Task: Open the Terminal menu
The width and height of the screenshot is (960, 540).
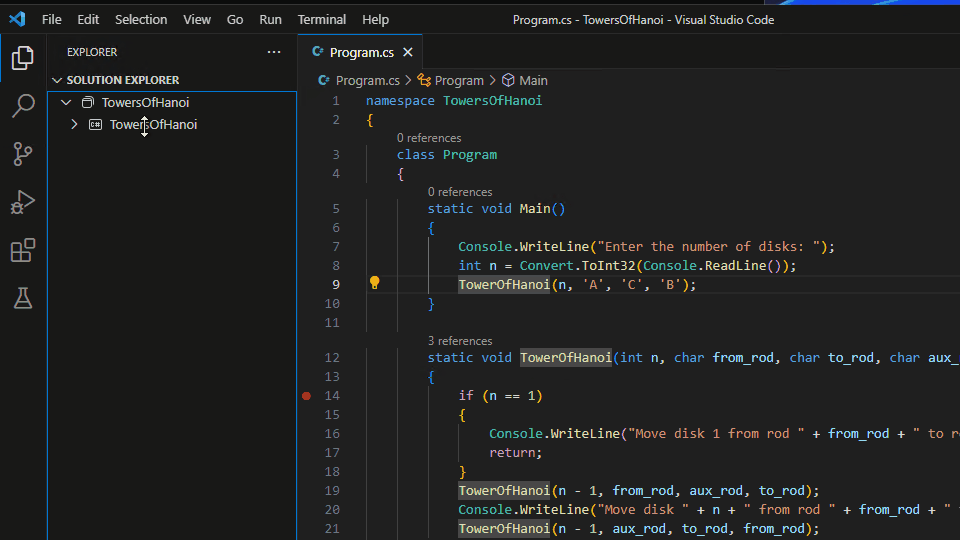Action: pos(321,19)
